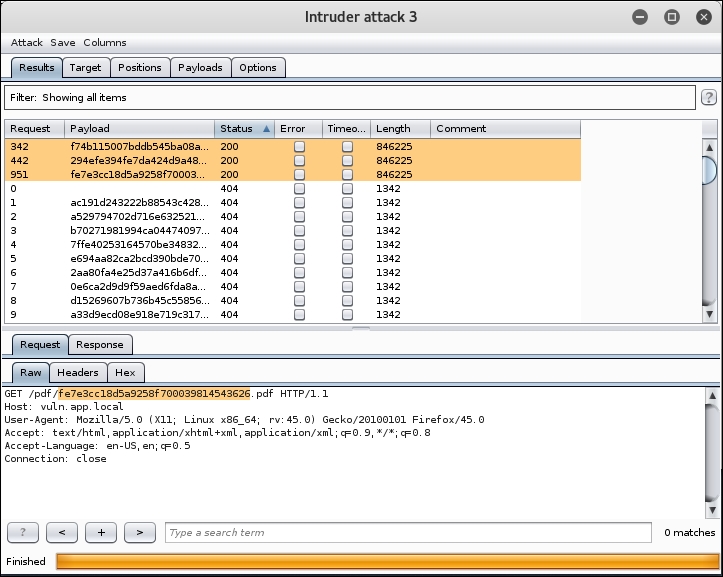
Task: Switch to the Payloads tab
Action: click(x=200, y=67)
